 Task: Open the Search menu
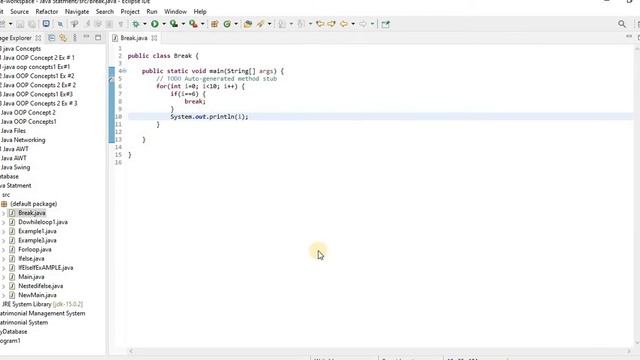coord(104,11)
